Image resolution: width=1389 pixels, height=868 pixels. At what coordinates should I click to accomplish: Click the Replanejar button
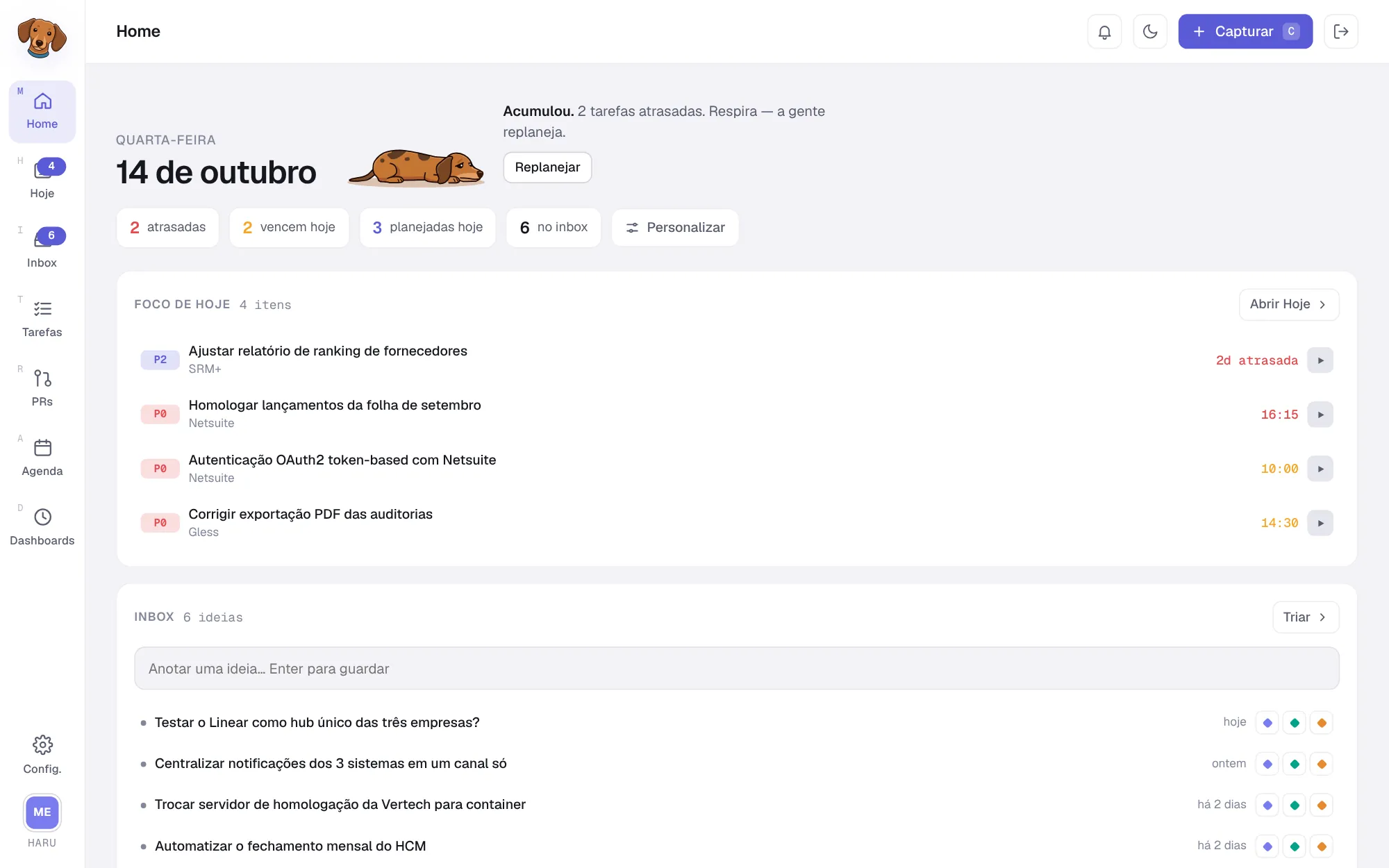tap(547, 167)
